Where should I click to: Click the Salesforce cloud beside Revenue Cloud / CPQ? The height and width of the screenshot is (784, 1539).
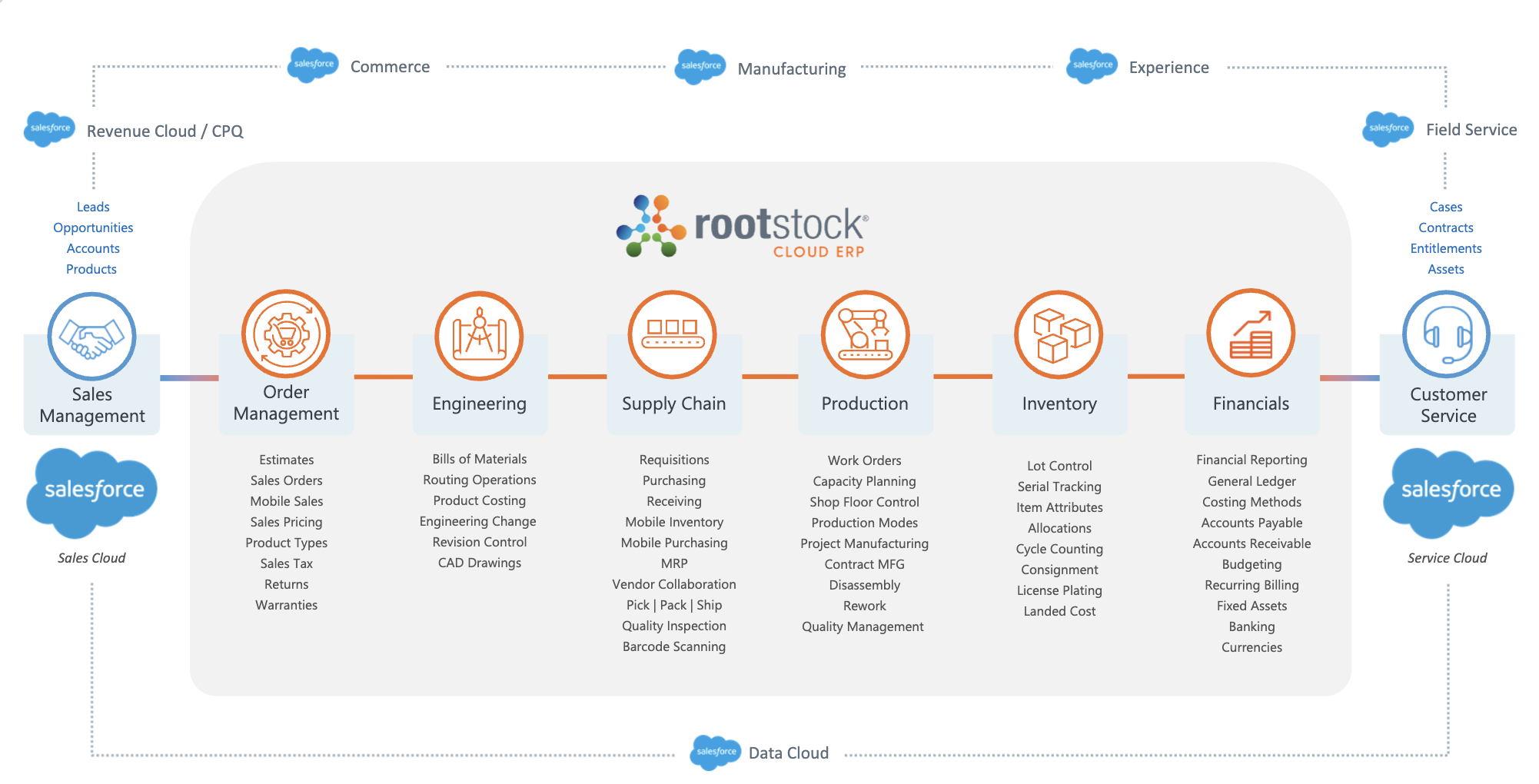click(x=50, y=128)
